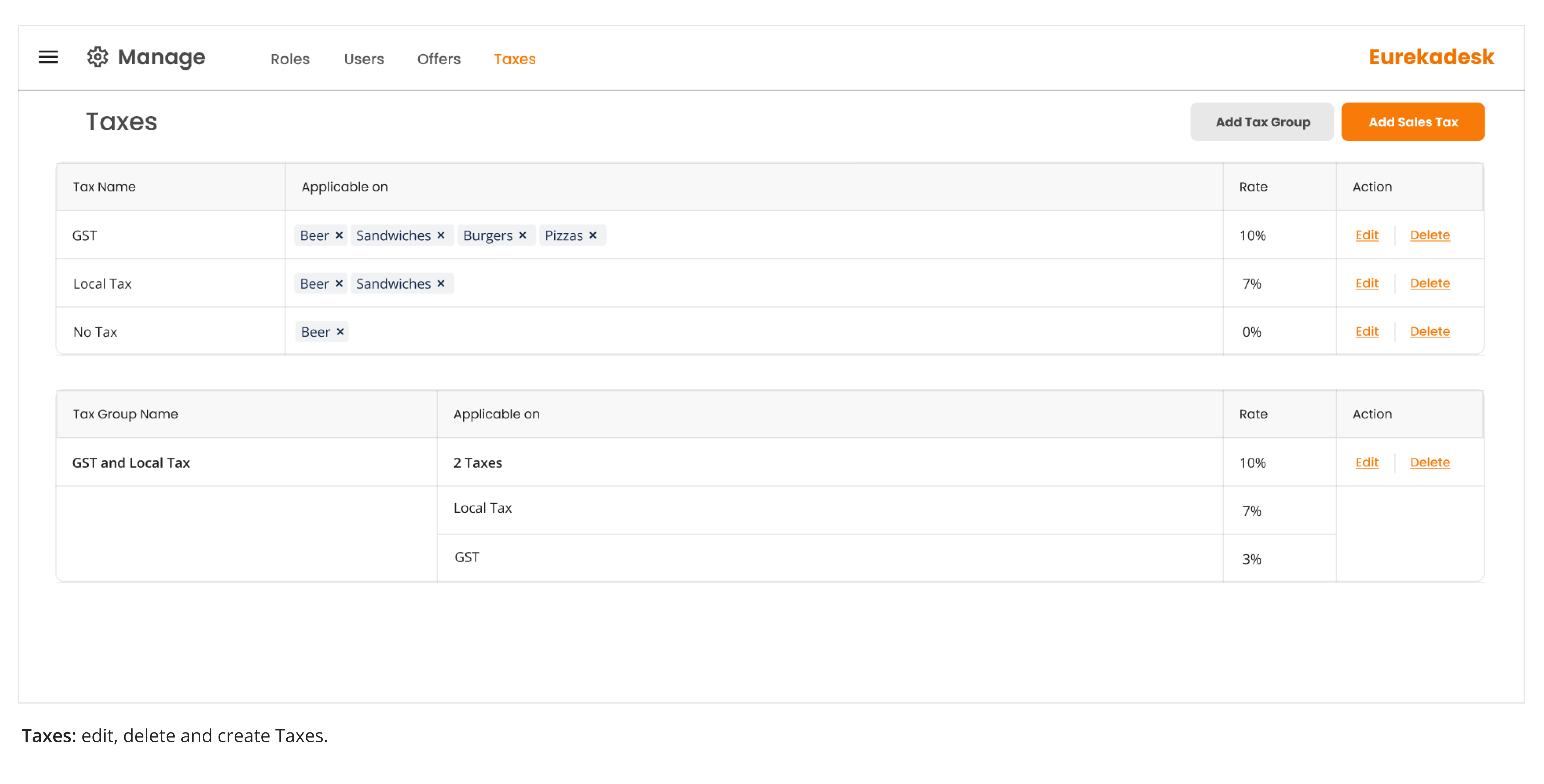Click the Manage title text

161,57
